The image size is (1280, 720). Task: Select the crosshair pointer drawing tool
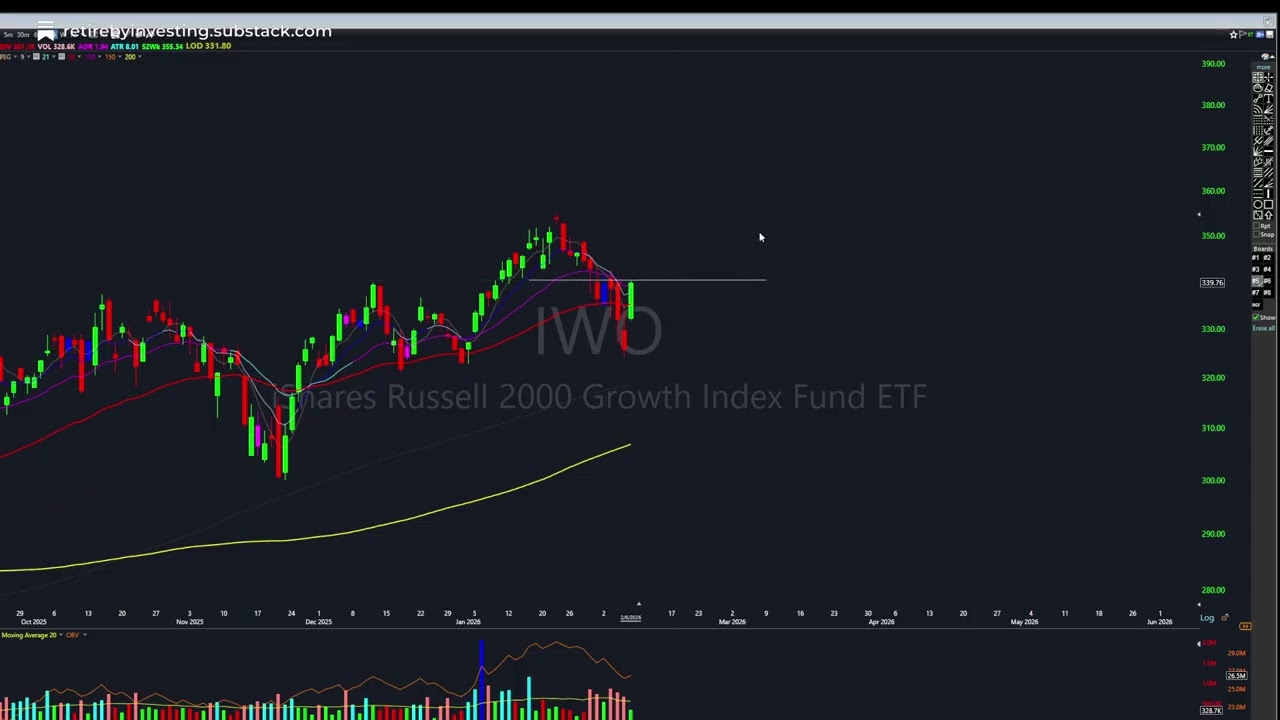click(1268, 77)
